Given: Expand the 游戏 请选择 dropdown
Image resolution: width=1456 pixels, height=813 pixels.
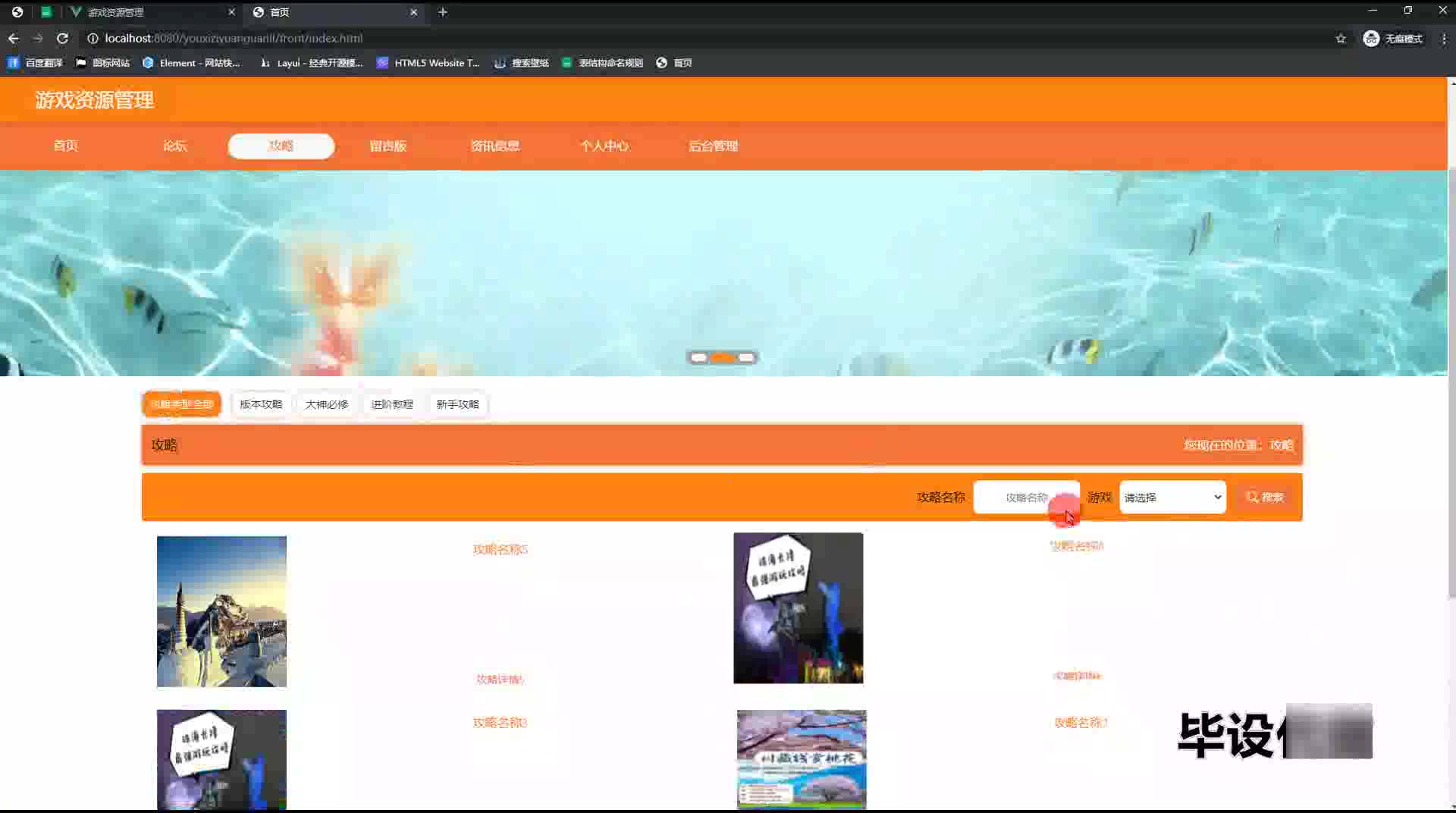Looking at the screenshot, I should 1172,498.
